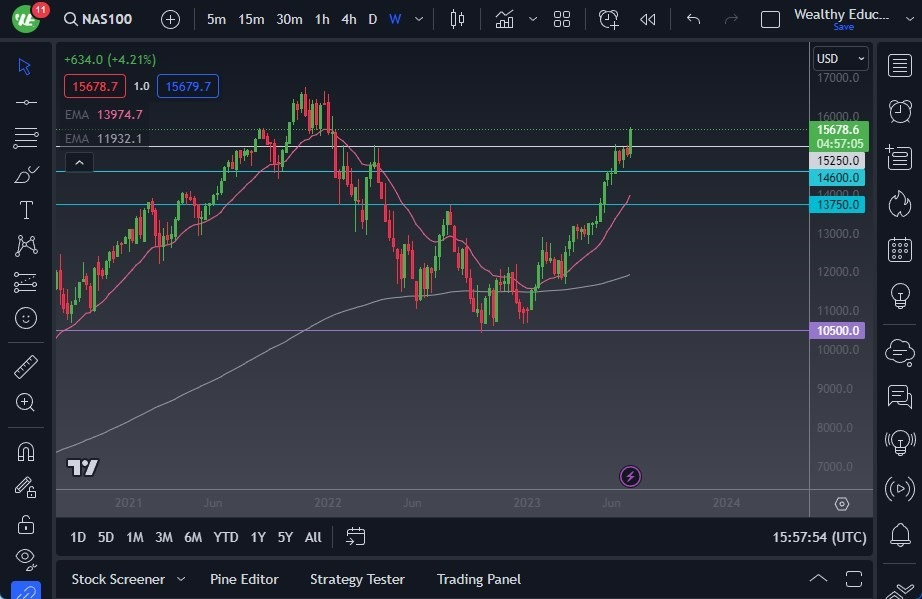
Task: Select the Text drawing tool
Action: 26,210
